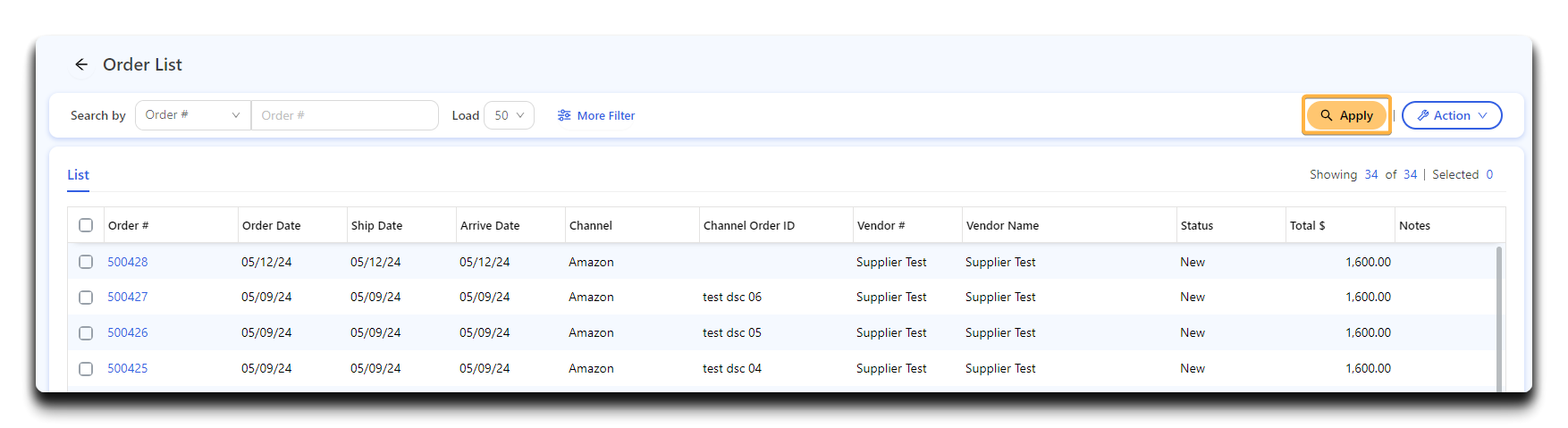Focus the Order # search input field
Viewport: 1568px width, 428px height.
click(x=345, y=115)
